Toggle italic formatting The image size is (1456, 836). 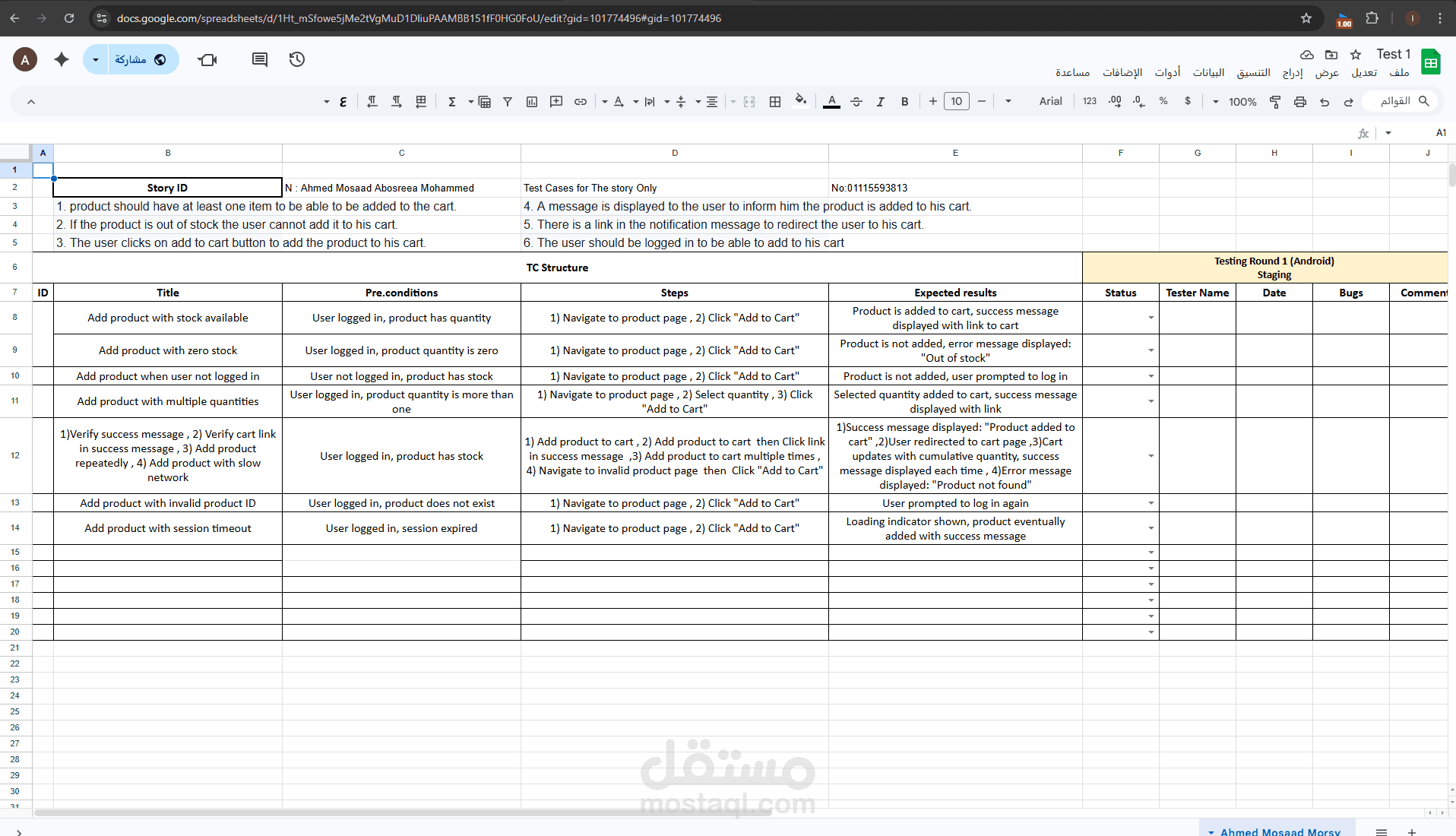point(881,102)
